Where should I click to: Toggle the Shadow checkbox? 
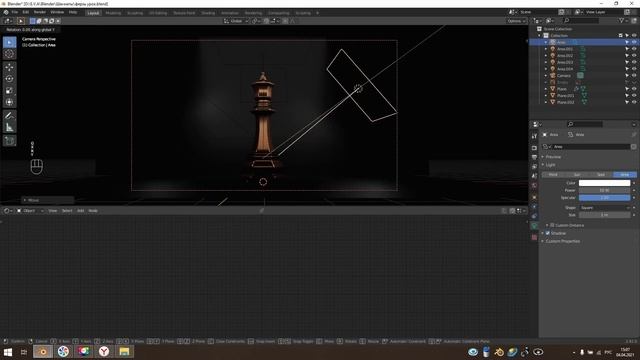(x=548, y=233)
